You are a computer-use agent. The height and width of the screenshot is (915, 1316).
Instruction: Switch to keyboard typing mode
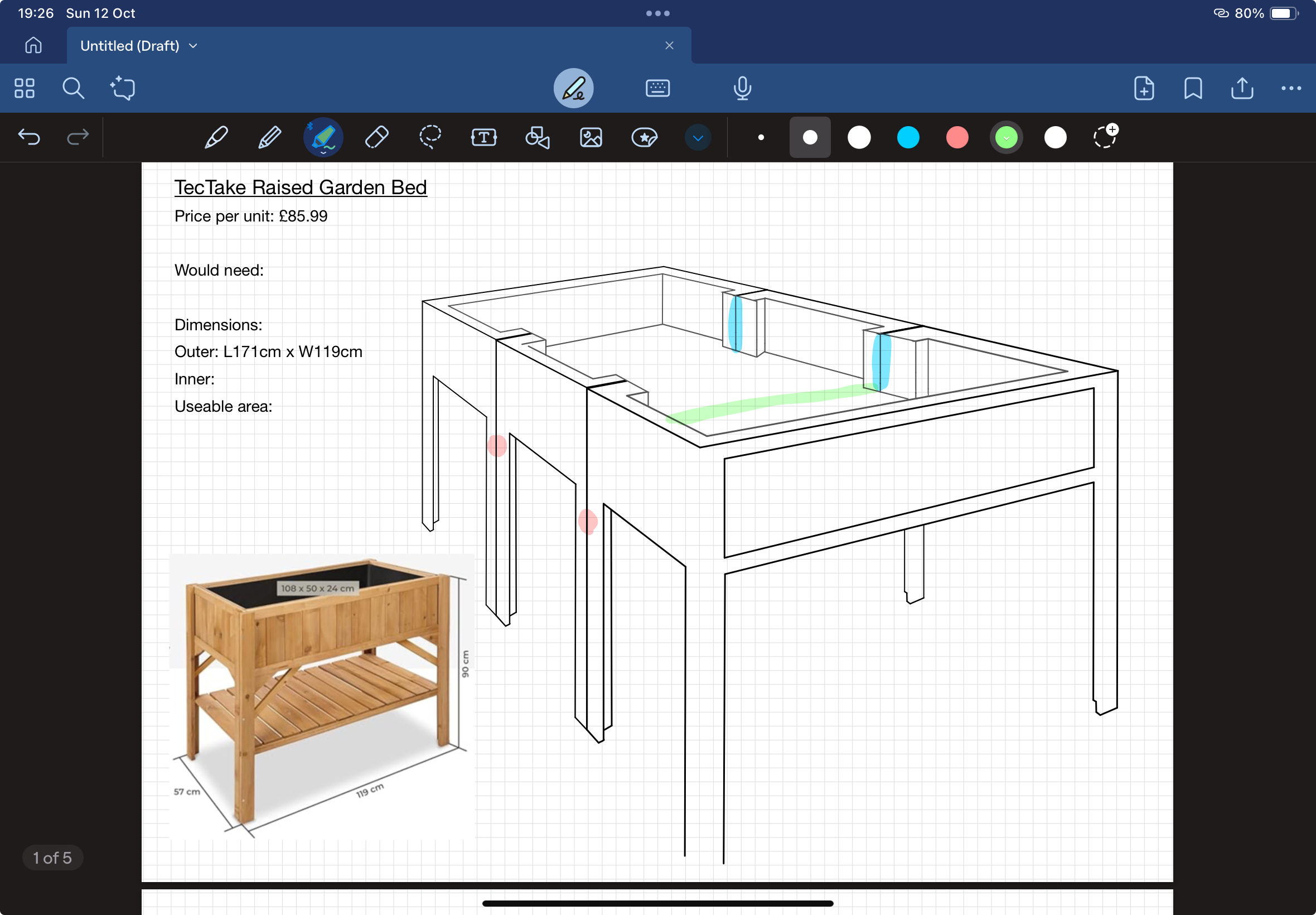click(x=657, y=88)
